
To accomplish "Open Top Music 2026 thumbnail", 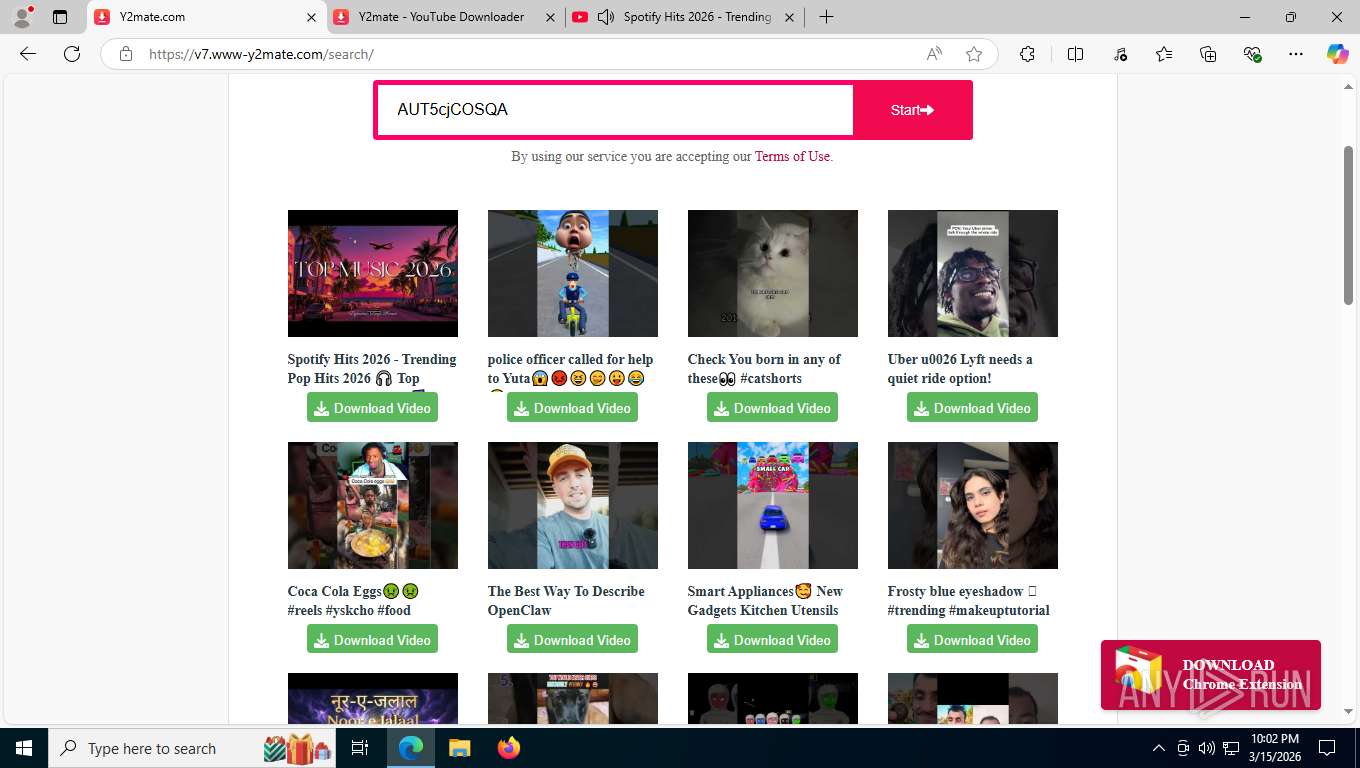I will pyautogui.click(x=373, y=273).
